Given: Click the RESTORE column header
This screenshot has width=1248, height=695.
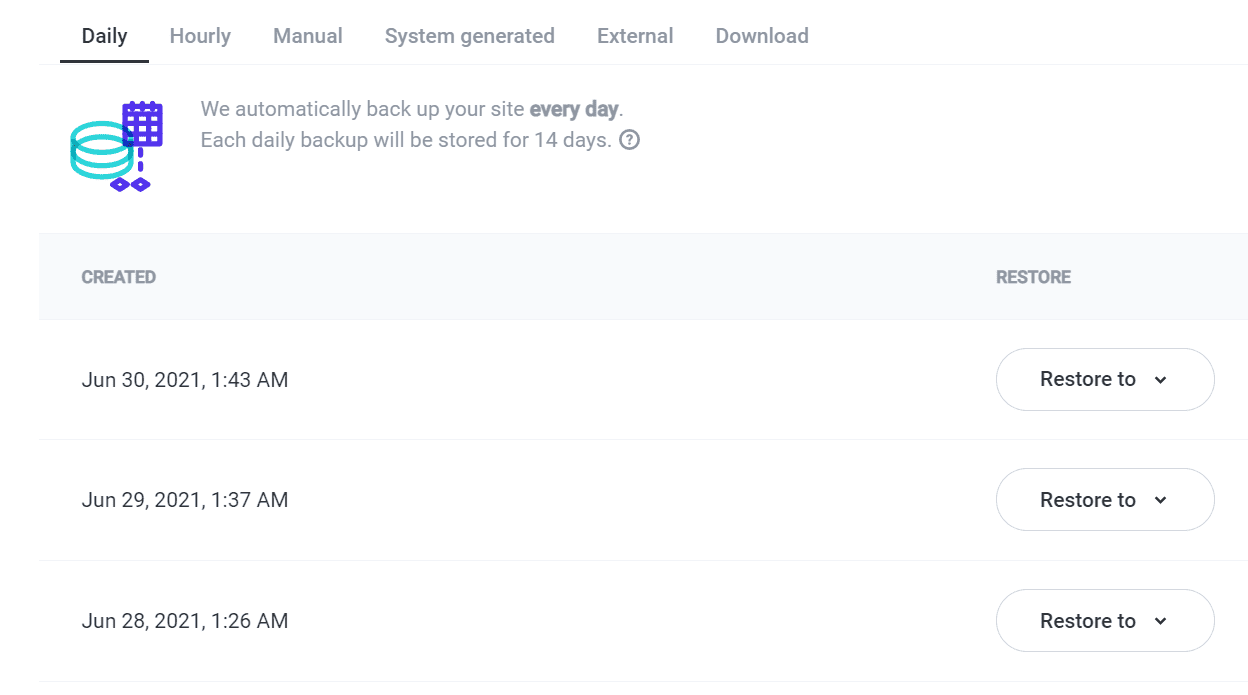Looking at the screenshot, I should 1033,277.
